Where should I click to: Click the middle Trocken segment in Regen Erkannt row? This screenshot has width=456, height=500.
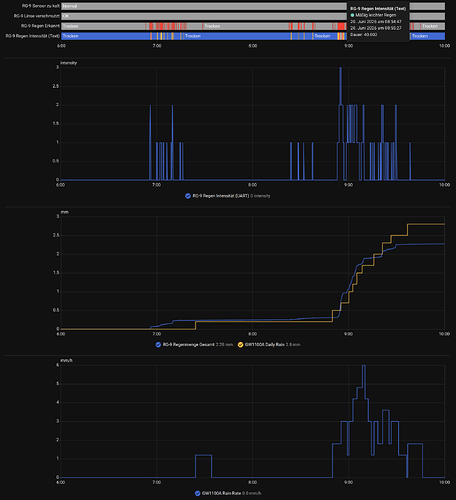pos(246,26)
